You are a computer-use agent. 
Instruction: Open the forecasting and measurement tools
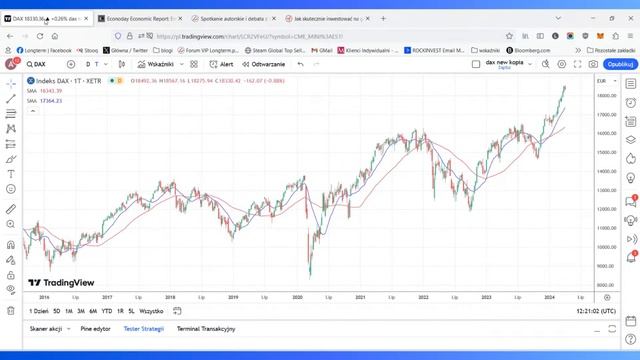coord(11,144)
